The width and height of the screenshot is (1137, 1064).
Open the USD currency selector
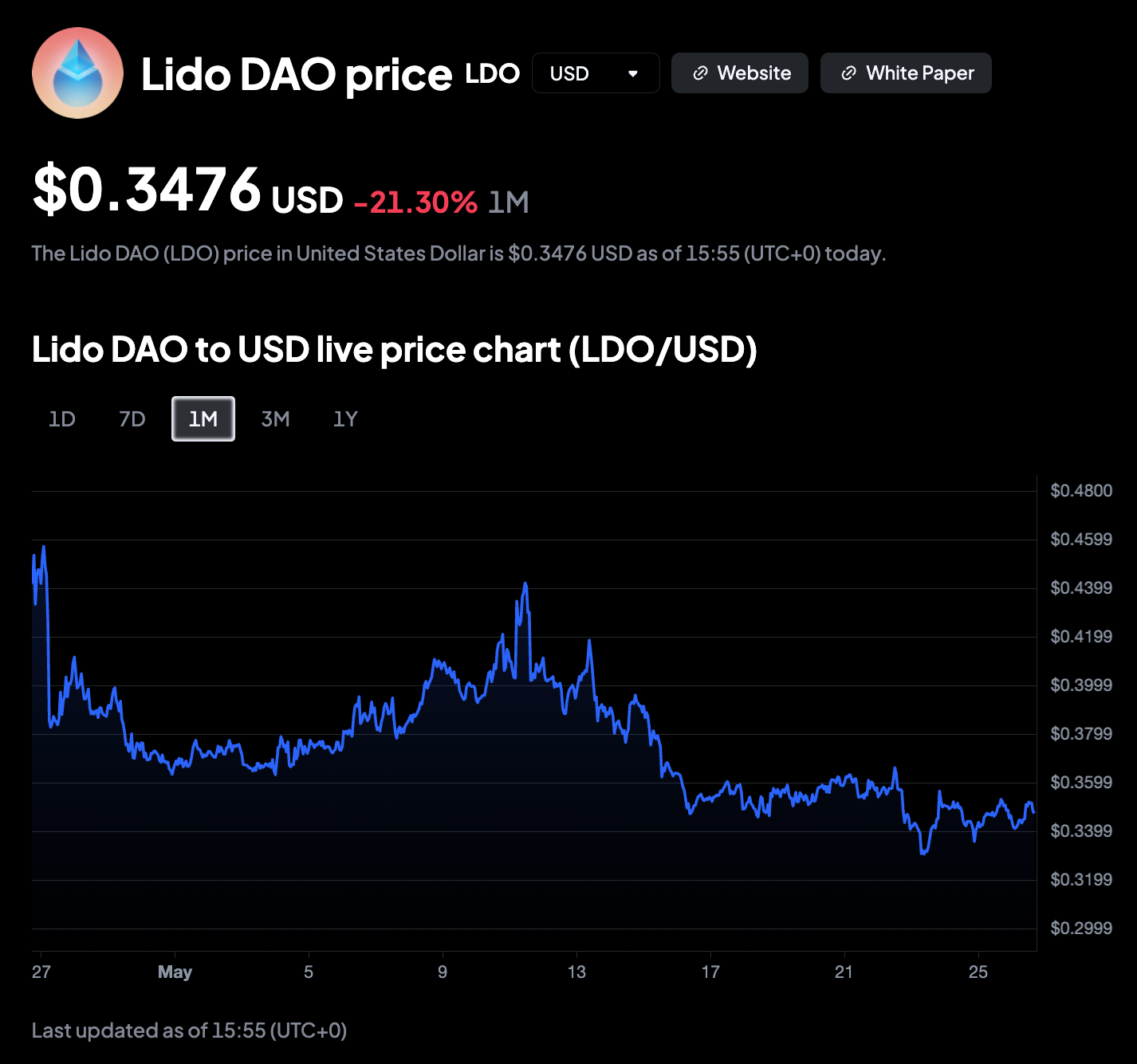596,73
